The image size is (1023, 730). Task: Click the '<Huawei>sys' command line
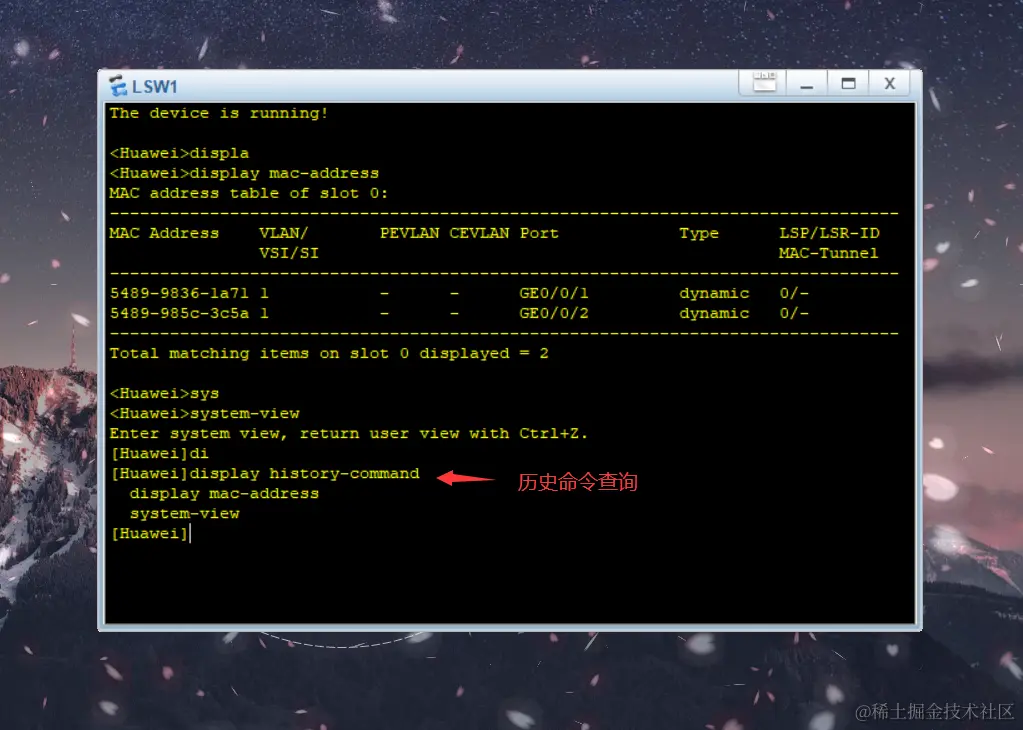(x=164, y=393)
